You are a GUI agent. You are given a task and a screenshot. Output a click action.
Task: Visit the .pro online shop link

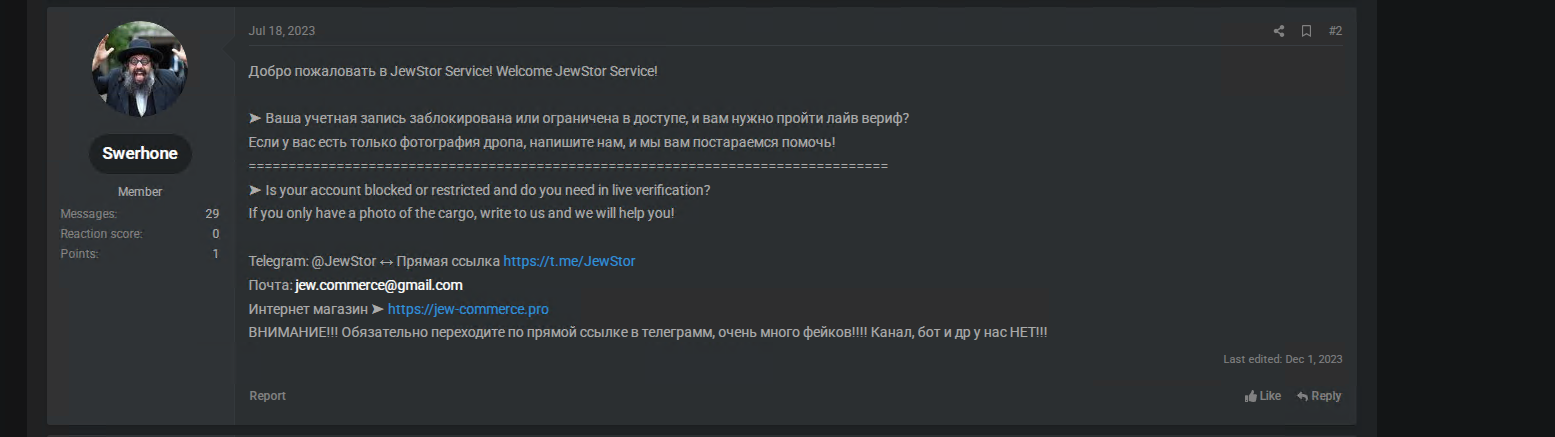click(468, 309)
